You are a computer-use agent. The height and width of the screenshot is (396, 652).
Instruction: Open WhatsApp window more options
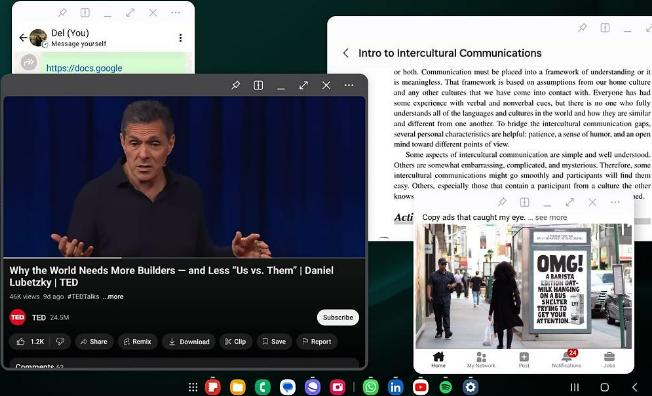(x=175, y=13)
